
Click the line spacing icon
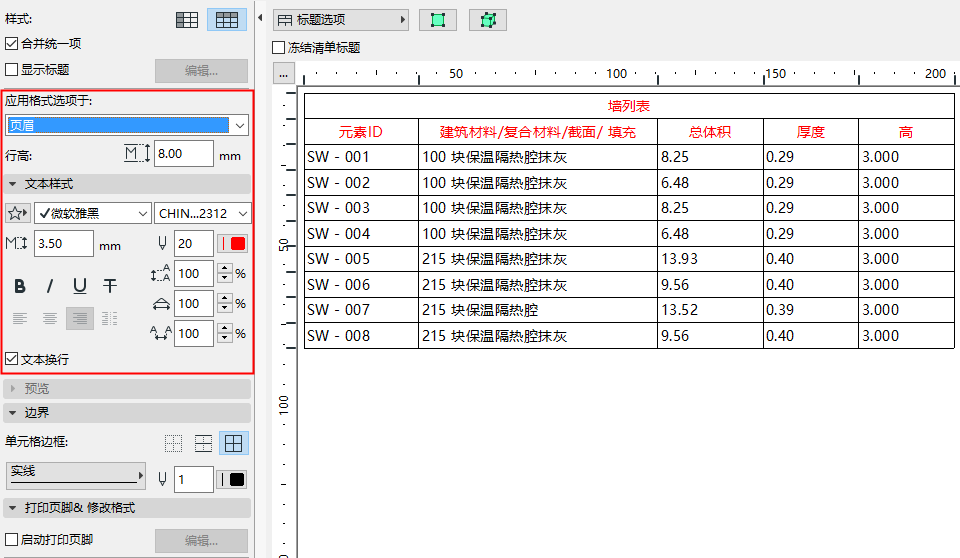tap(160, 273)
